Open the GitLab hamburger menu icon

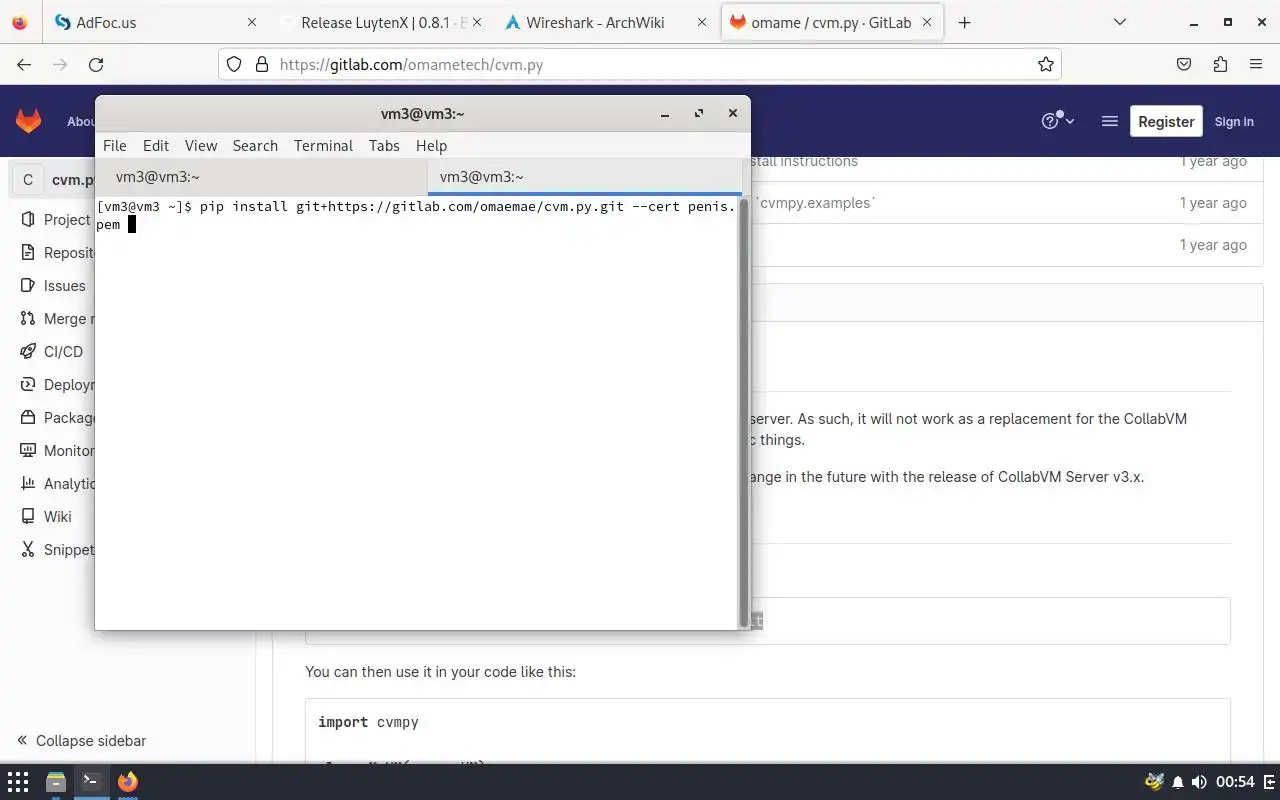pyautogui.click(x=1109, y=121)
